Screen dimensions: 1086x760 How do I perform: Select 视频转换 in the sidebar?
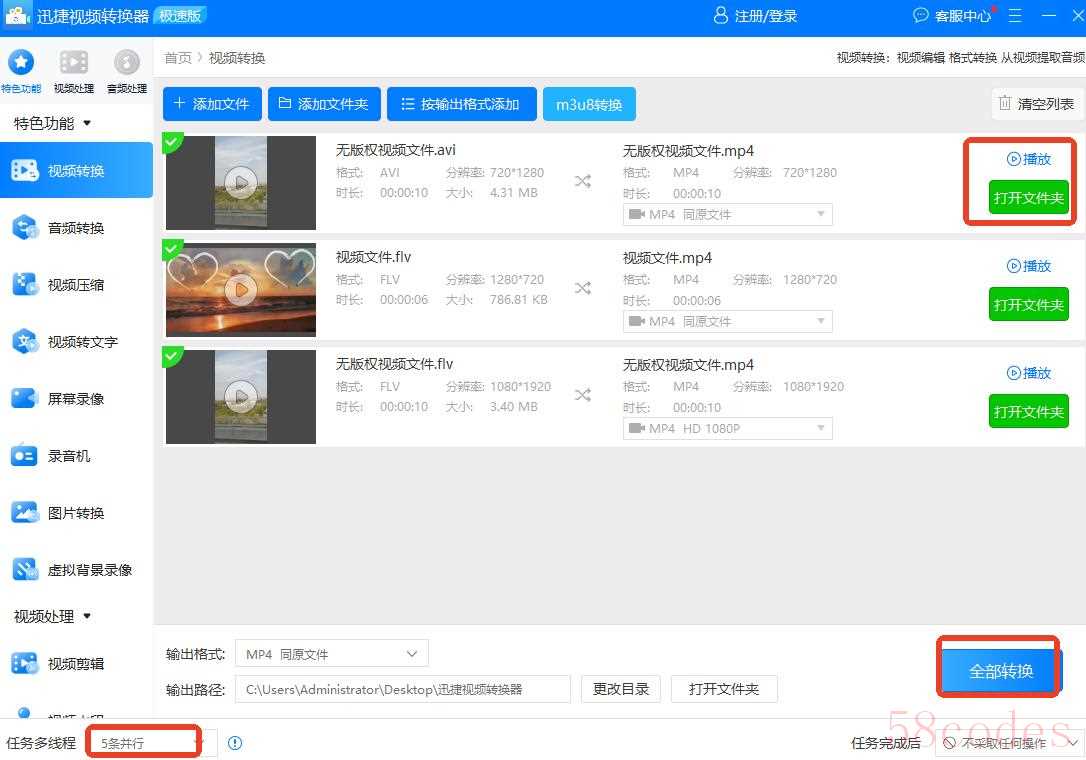coord(76,170)
